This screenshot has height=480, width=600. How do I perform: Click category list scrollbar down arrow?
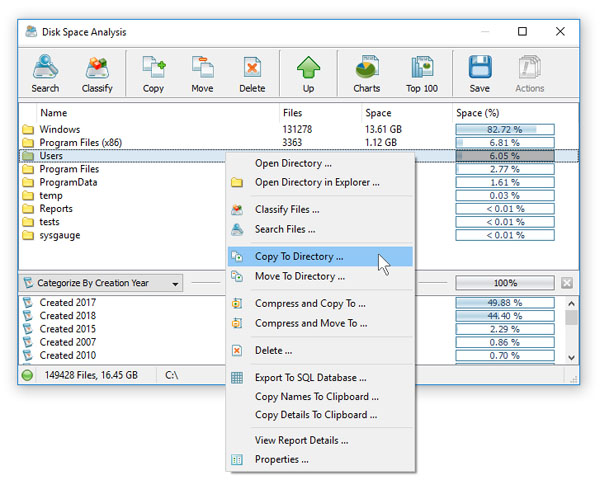(x=571, y=358)
